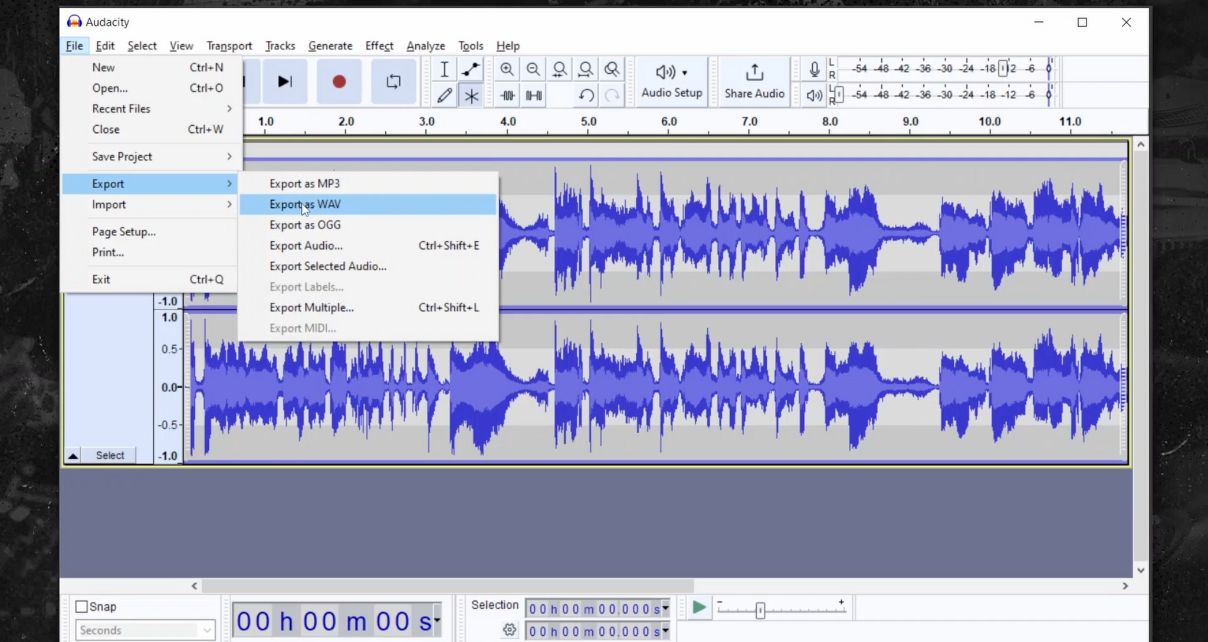The width and height of the screenshot is (1208, 642).
Task: Choose the Draw pencil tool
Action: 445,96
